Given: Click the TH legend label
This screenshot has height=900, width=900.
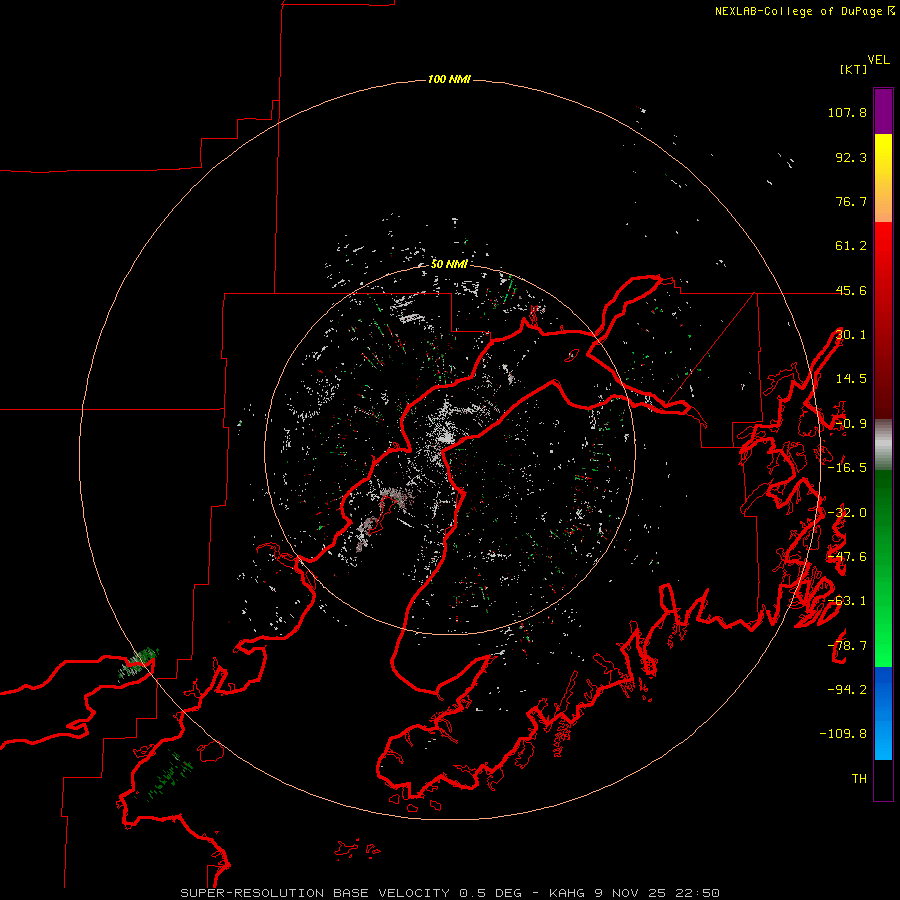Looking at the screenshot, I should [x=859, y=779].
